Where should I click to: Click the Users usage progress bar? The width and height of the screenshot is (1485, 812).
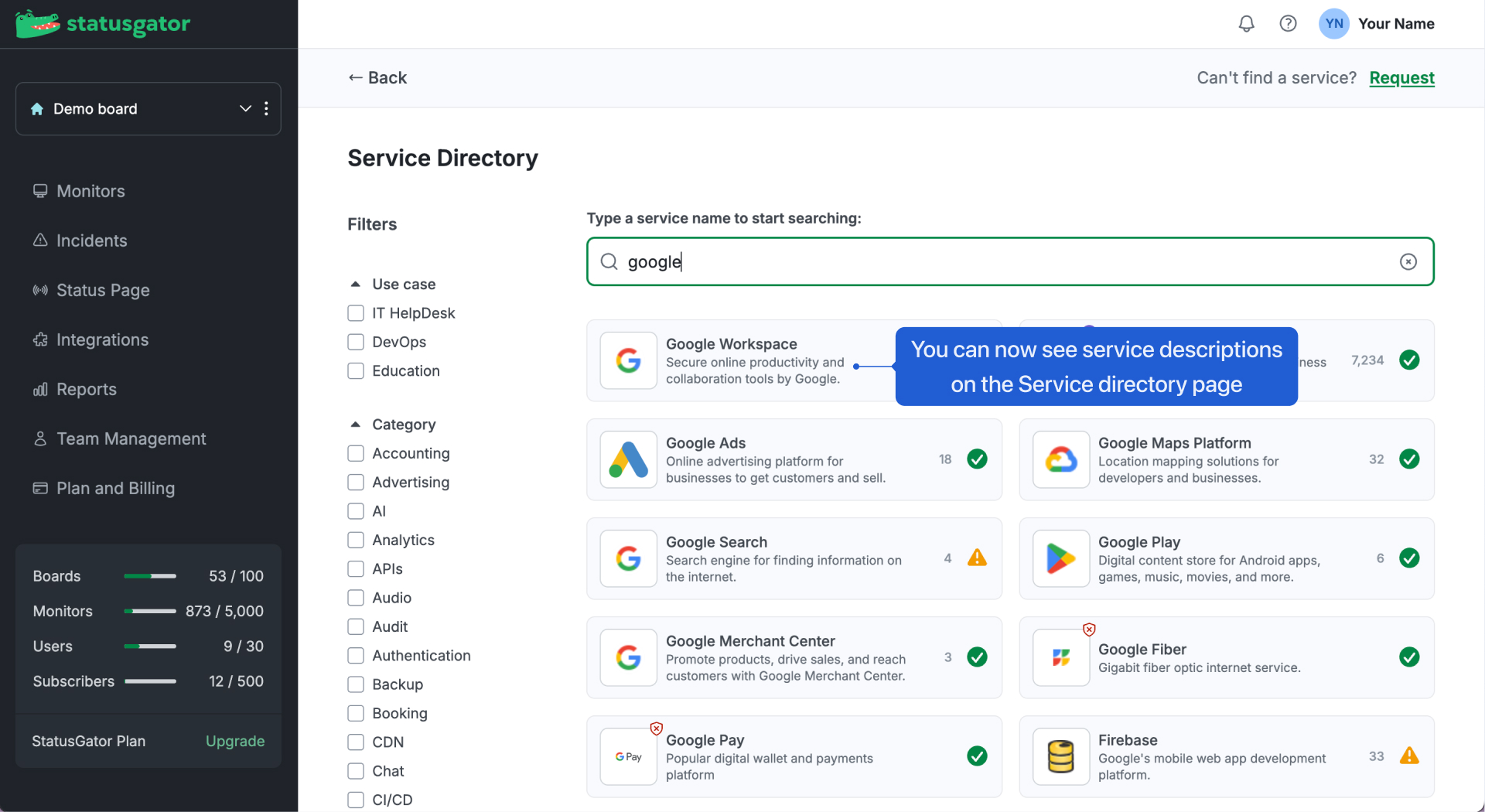coord(150,646)
